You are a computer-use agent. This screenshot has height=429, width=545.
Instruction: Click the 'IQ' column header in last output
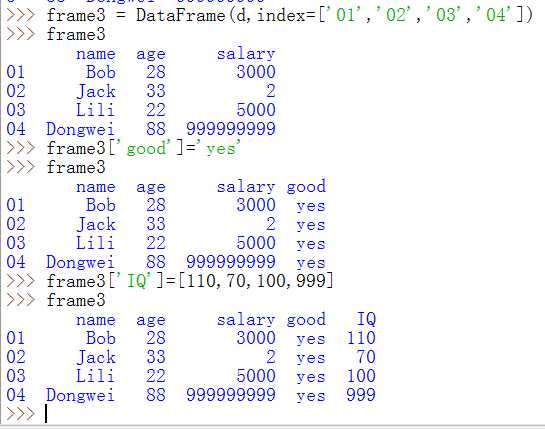point(366,318)
